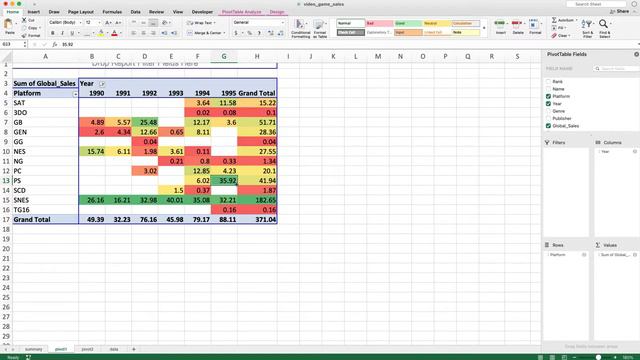Click the Paste clipboard icon
This screenshot has height=360, width=640.
point(9,25)
